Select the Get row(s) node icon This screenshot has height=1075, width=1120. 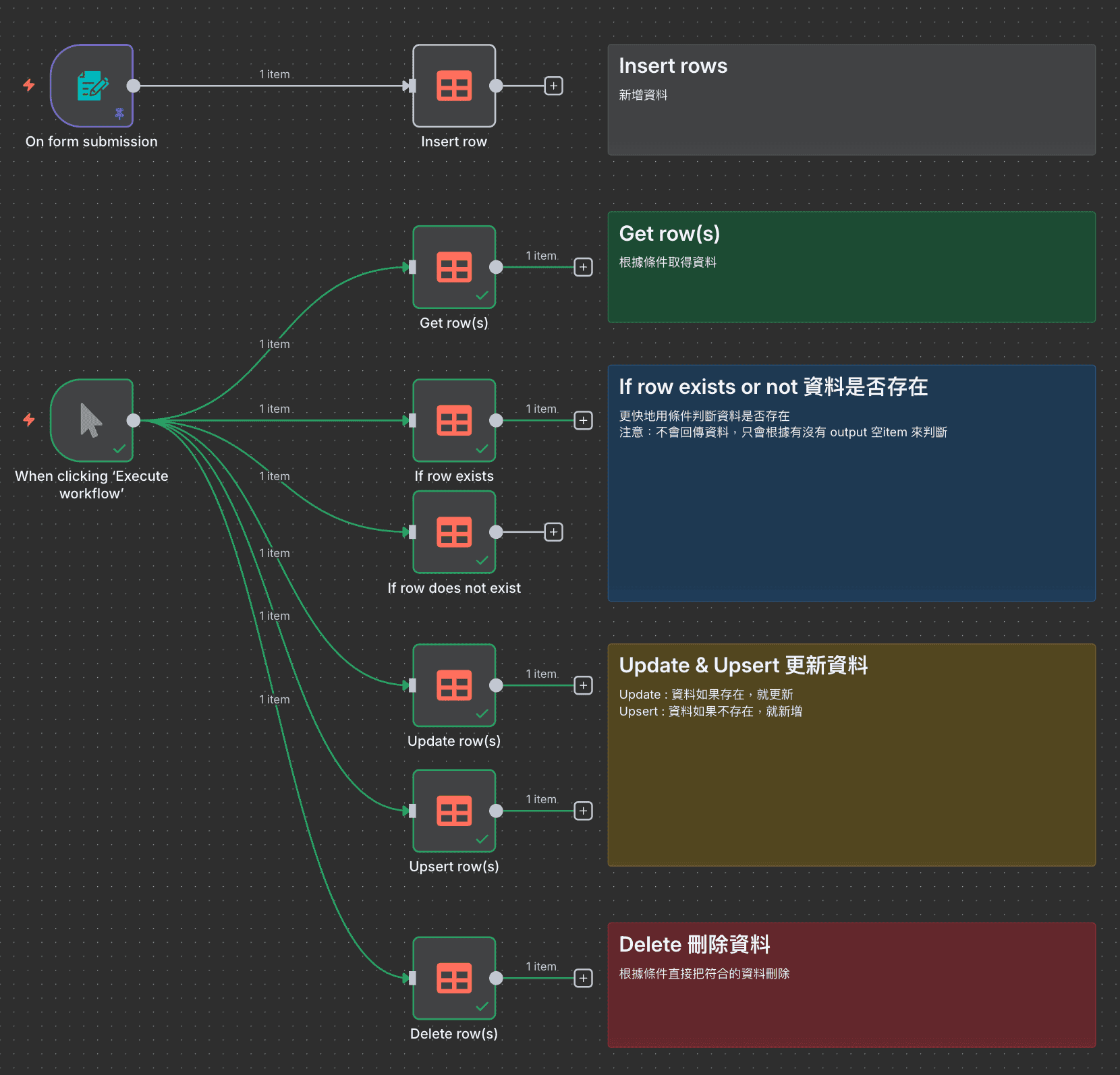[454, 267]
